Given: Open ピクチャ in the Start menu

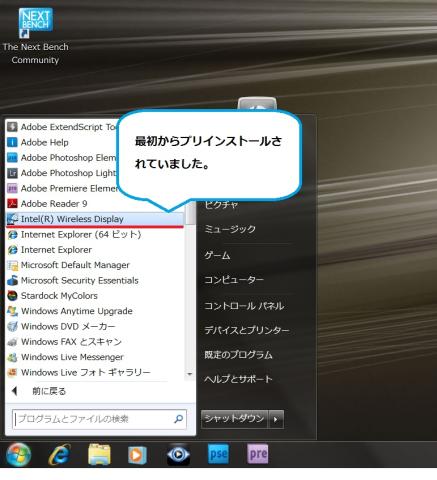Looking at the screenshot, I should [x=221, y=204].
